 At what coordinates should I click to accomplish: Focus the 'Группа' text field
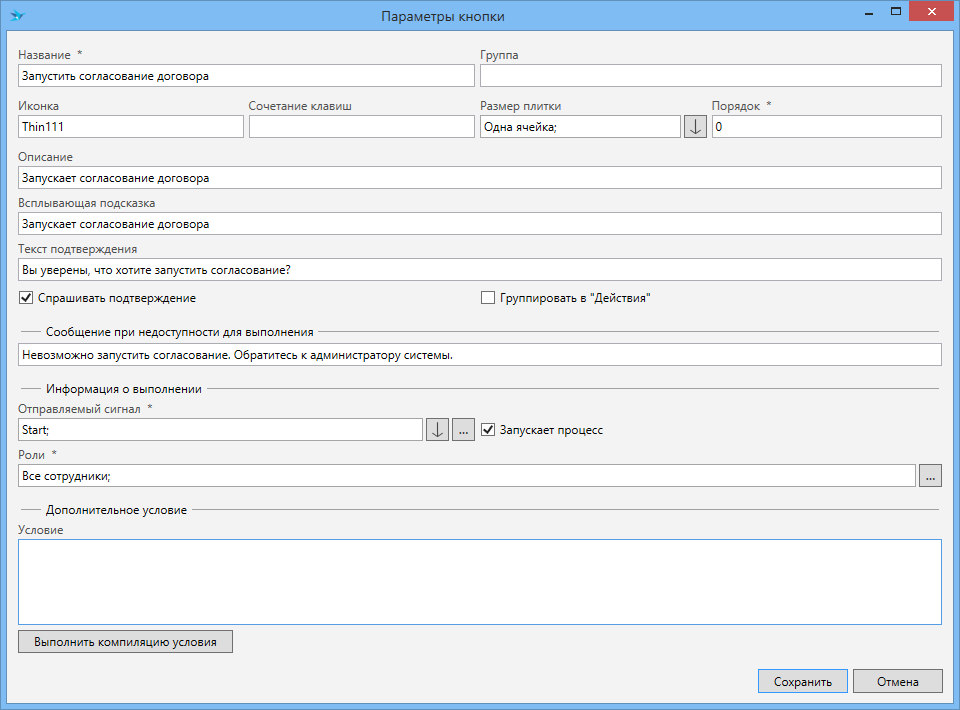click(710, 76)
